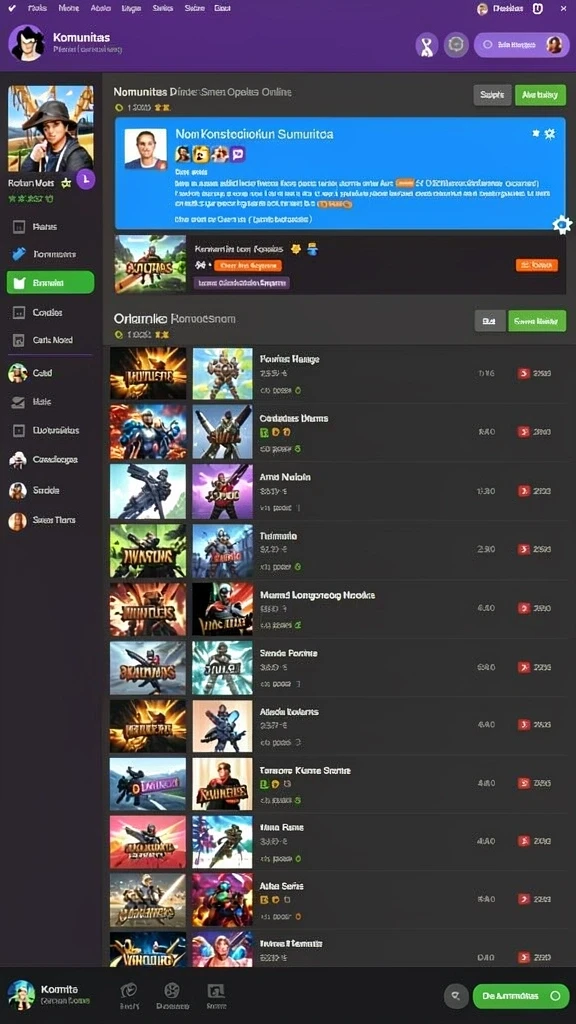Select the Sates Ttorrs avatar in sidebar

(17, 520)
